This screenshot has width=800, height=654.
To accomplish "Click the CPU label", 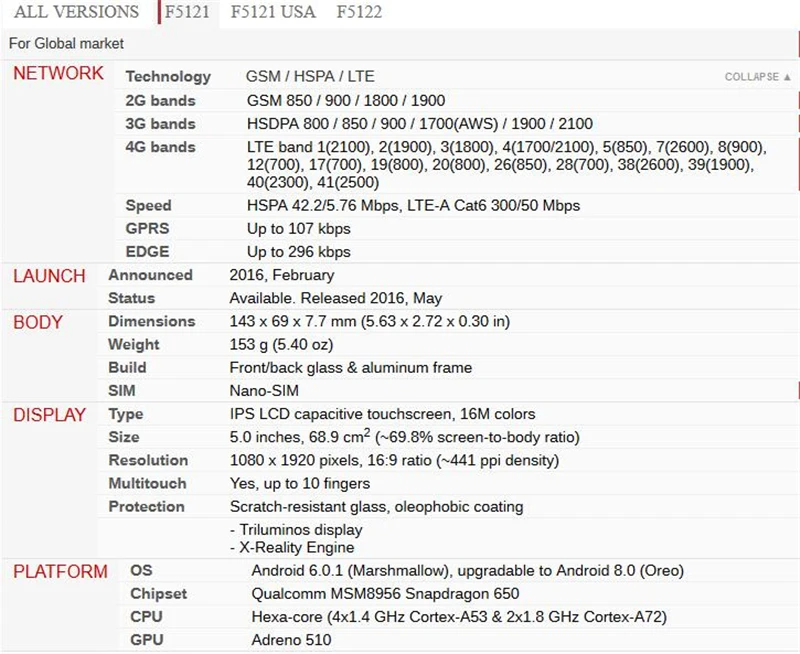I will [146, 617].
